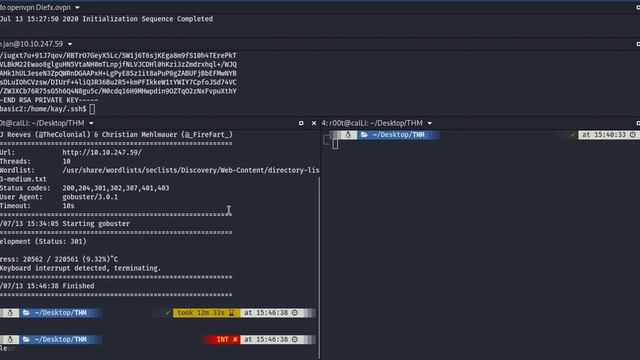Click the folder icon on the INT prompt line
Viewport: 640px width, 360px height.
click(26, 339)
